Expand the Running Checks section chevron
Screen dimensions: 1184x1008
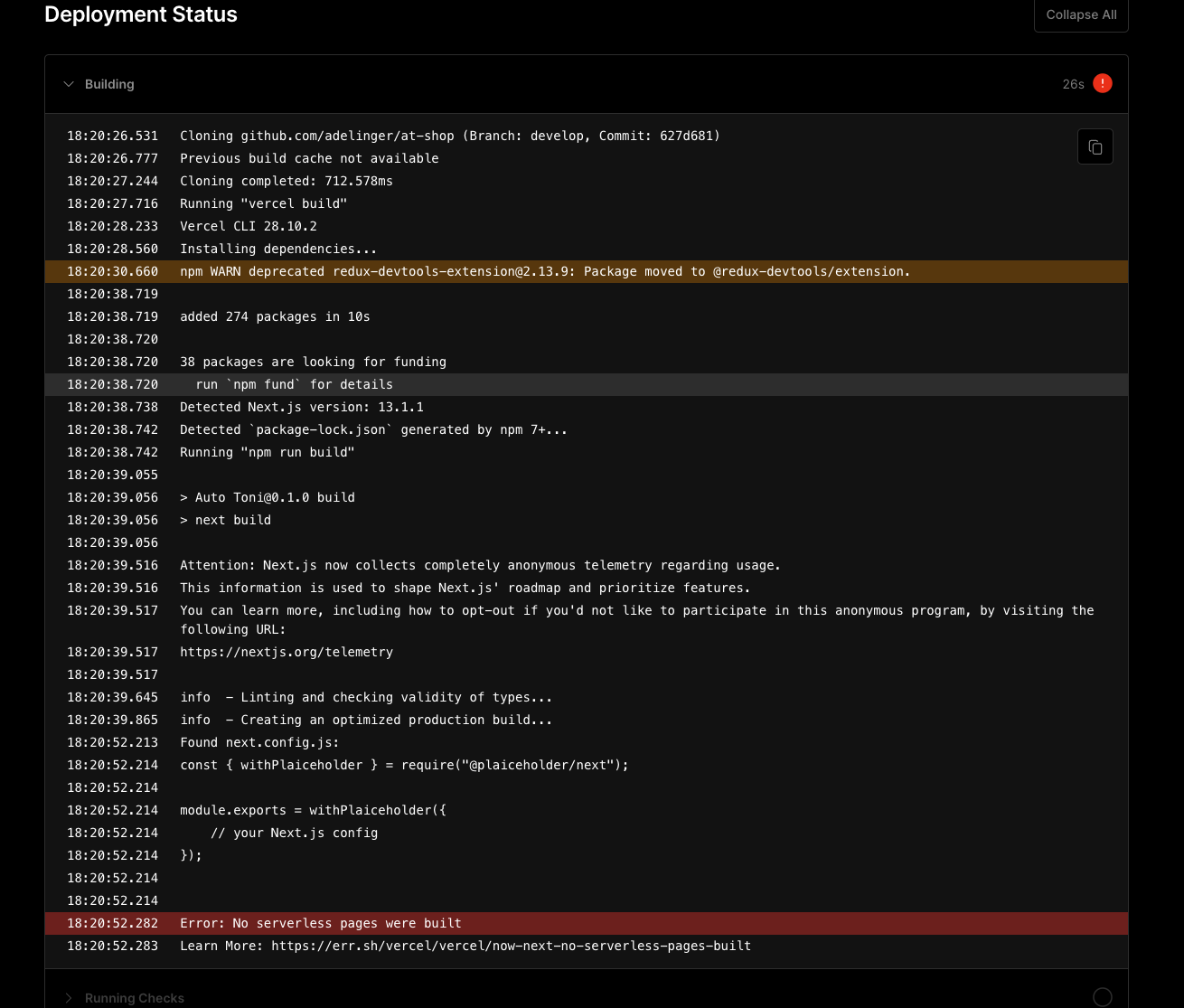69,998
